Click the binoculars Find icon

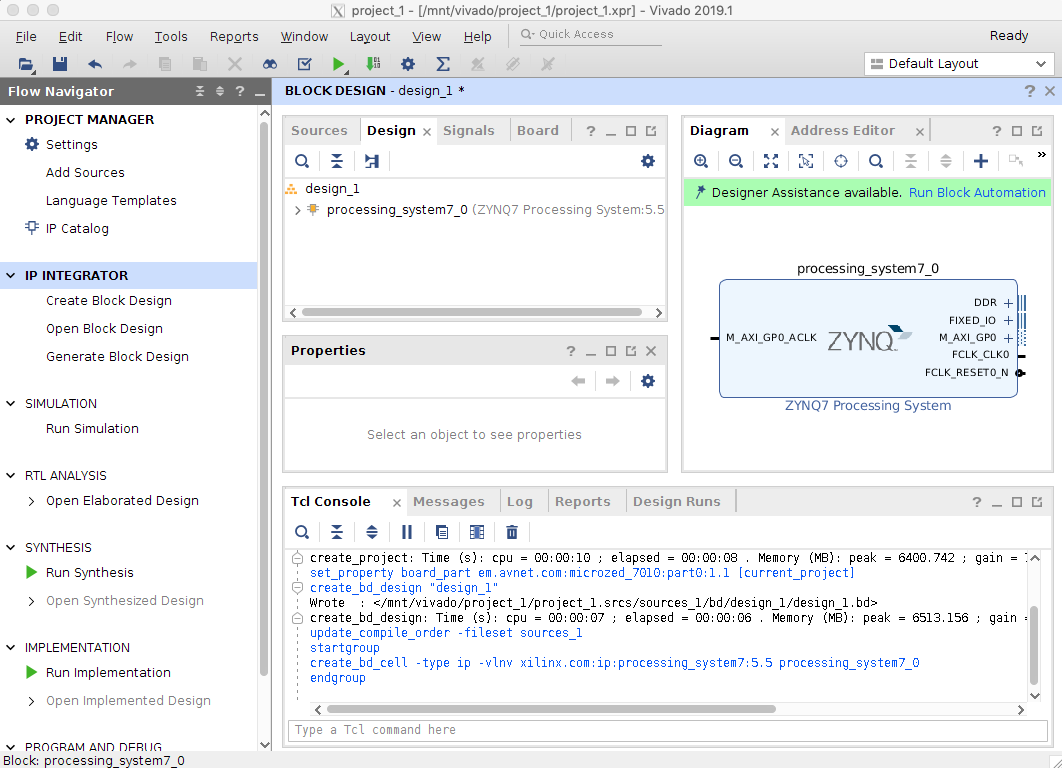270,64
